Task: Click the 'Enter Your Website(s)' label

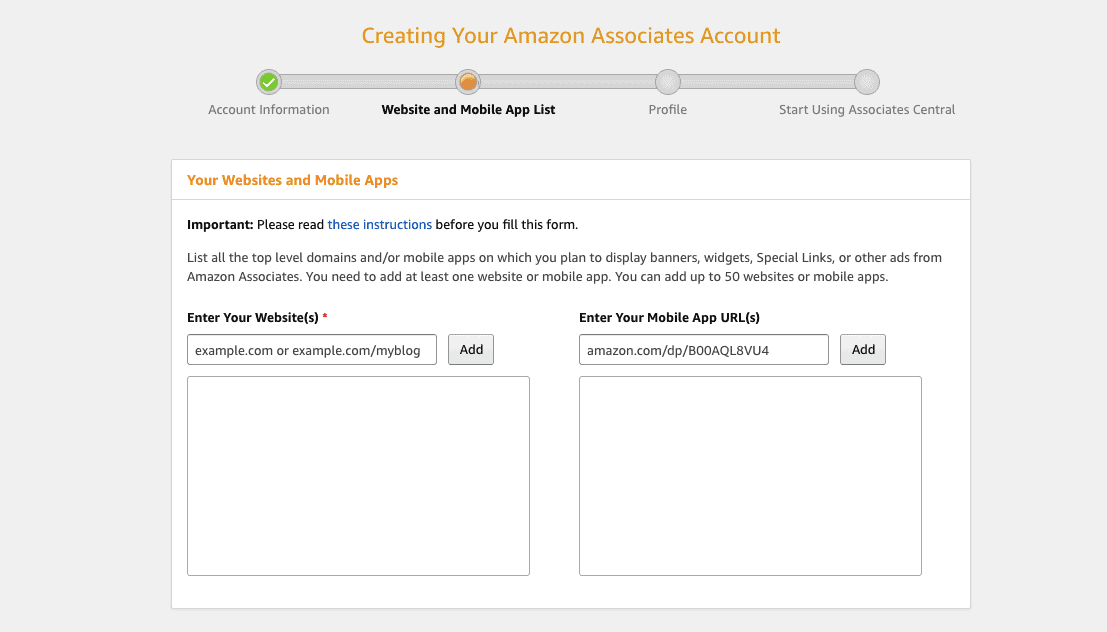Action: (x=253, y=318)
